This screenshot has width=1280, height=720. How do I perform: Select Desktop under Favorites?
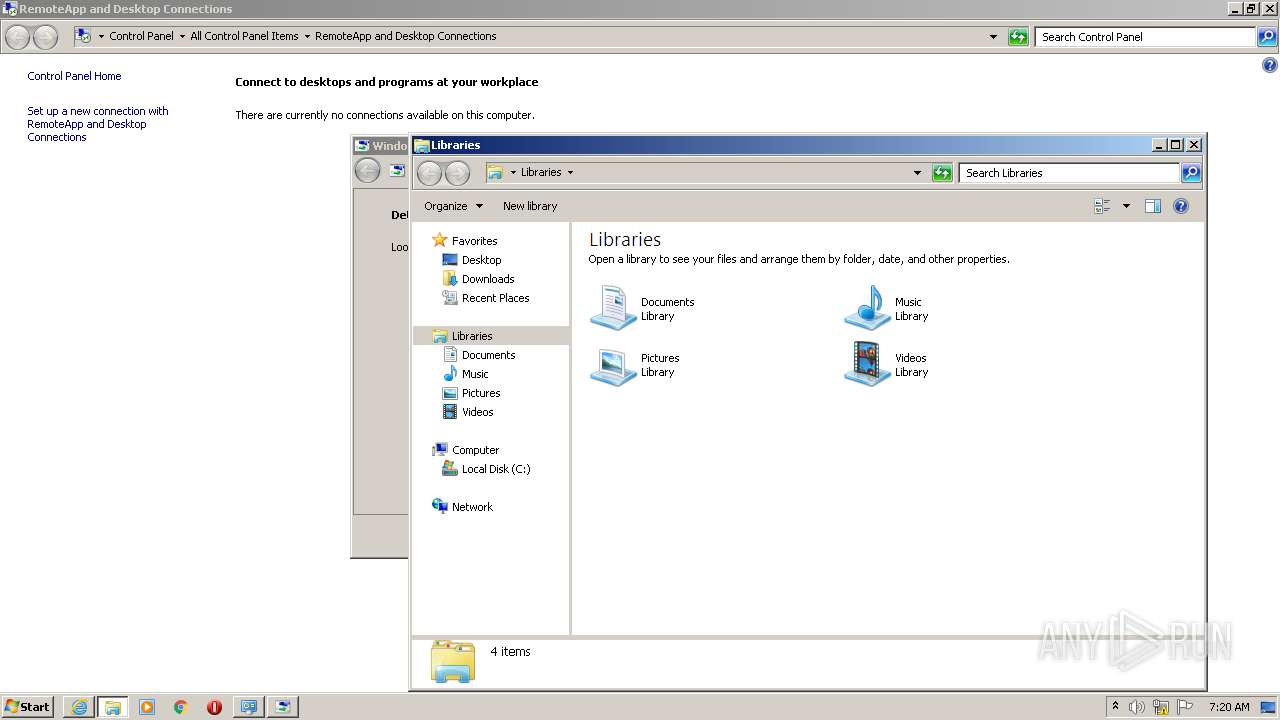481,260
